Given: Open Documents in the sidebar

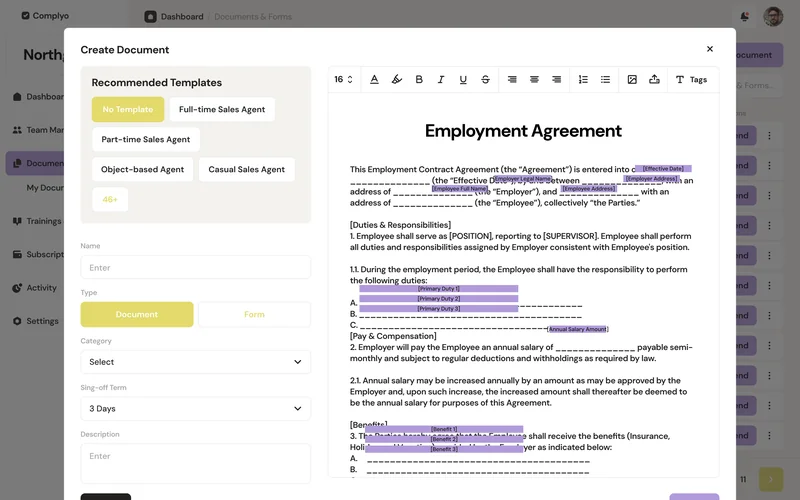Looking at the screenshot, I should point(36,163).
